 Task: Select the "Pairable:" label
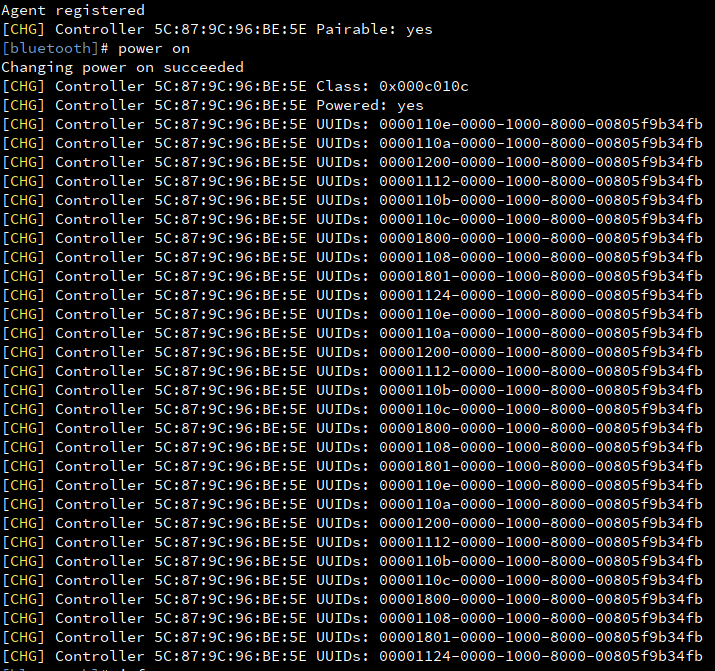click(x=356, y=29)
